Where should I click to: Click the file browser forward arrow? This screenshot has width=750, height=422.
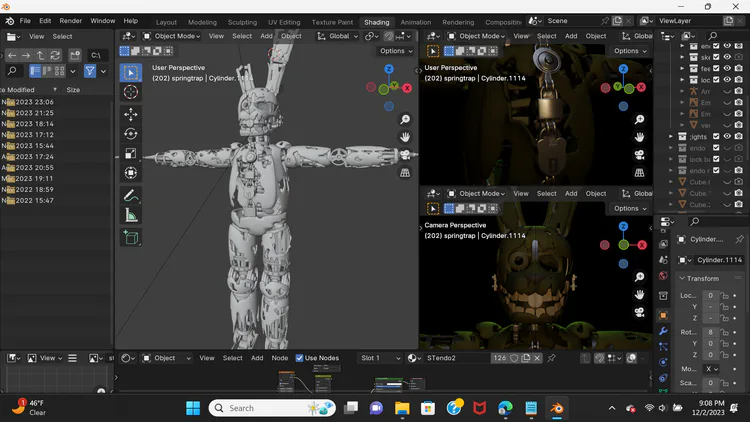[x=26, y=56]
